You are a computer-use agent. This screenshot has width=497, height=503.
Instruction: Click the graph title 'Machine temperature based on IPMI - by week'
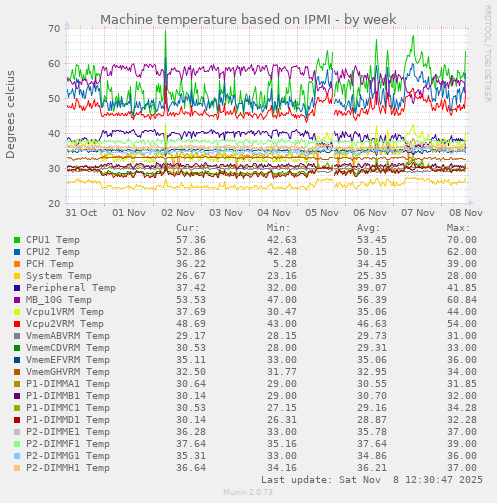tap(248, 19)
